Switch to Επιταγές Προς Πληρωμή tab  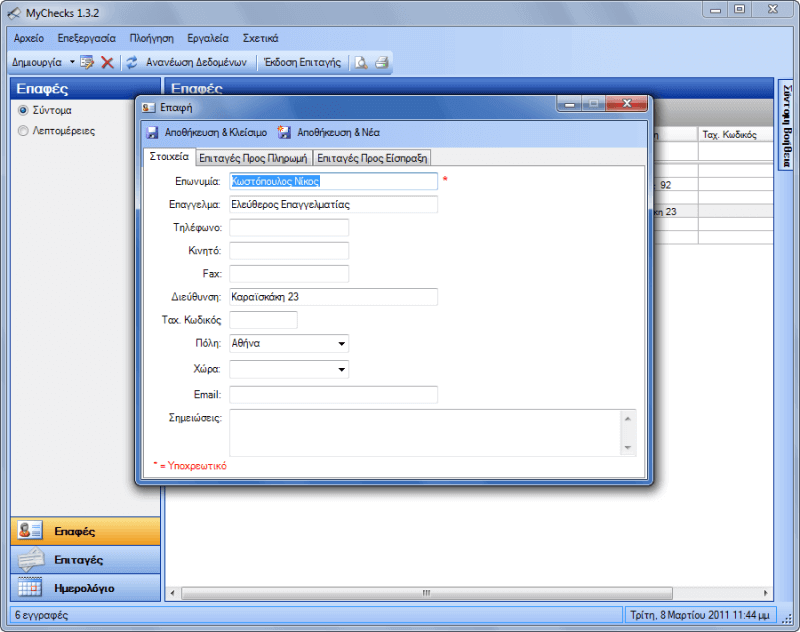tap(253, 157)
